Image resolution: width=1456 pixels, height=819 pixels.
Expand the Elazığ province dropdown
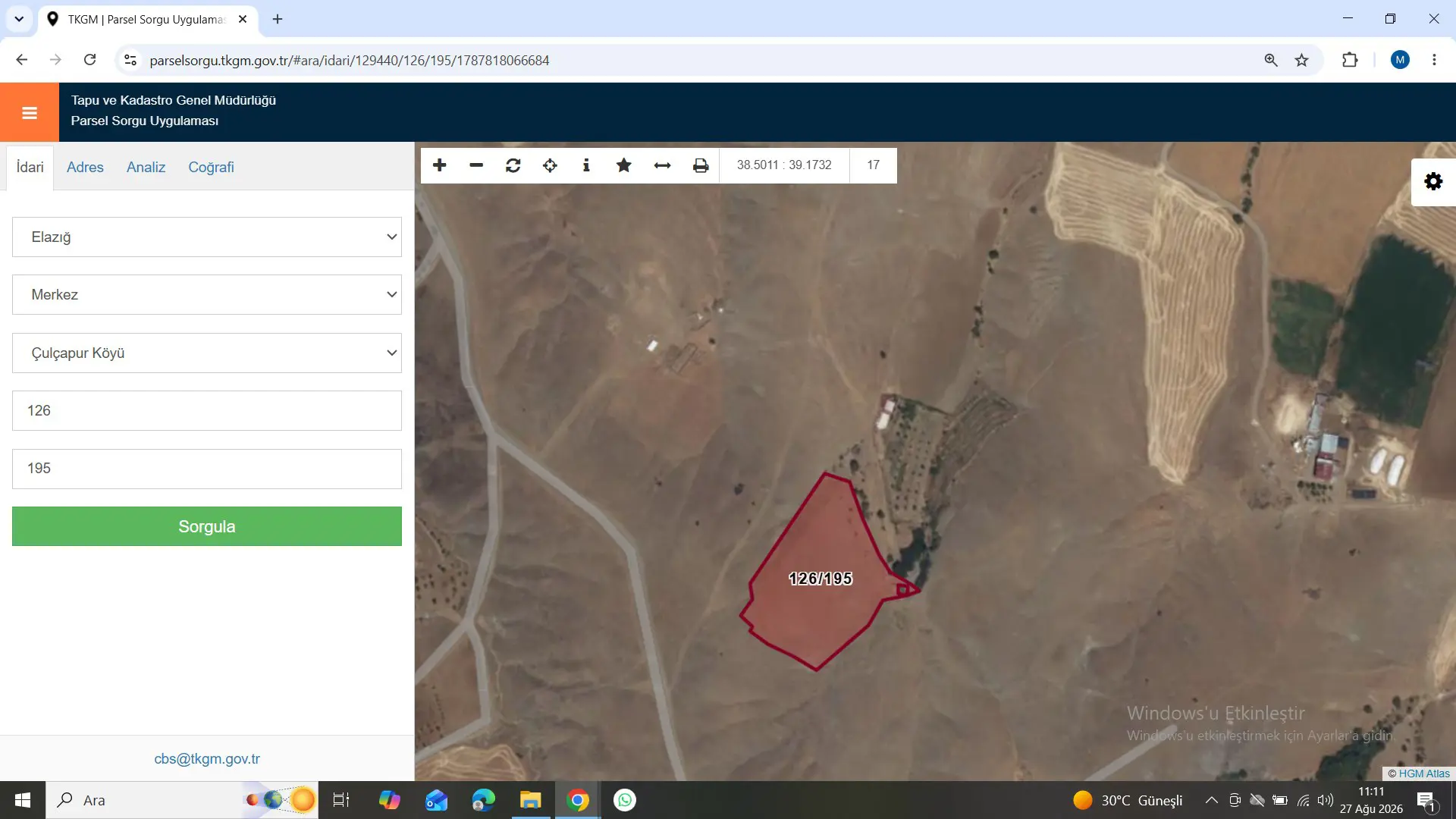click(207, 237)
